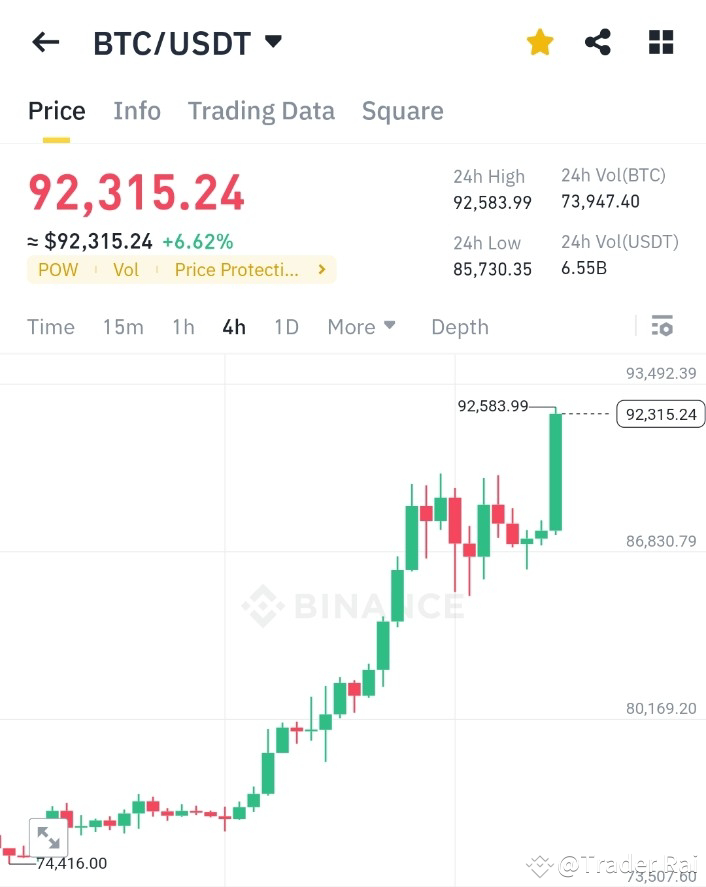
Task: Switch to the Trading Data tab
Action: pos(261,110)
